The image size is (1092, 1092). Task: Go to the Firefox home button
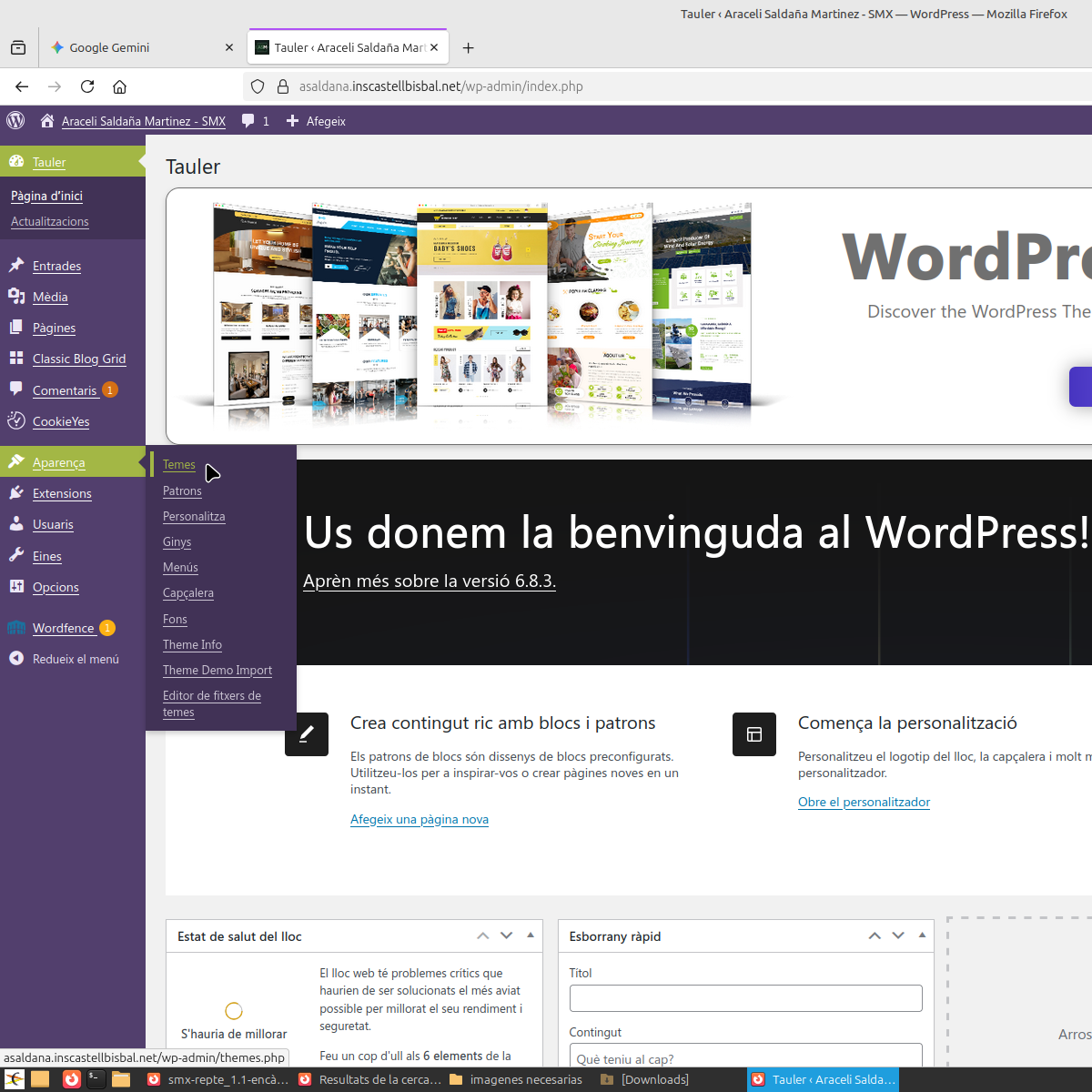pyautogui.click(x=119, y=86)
